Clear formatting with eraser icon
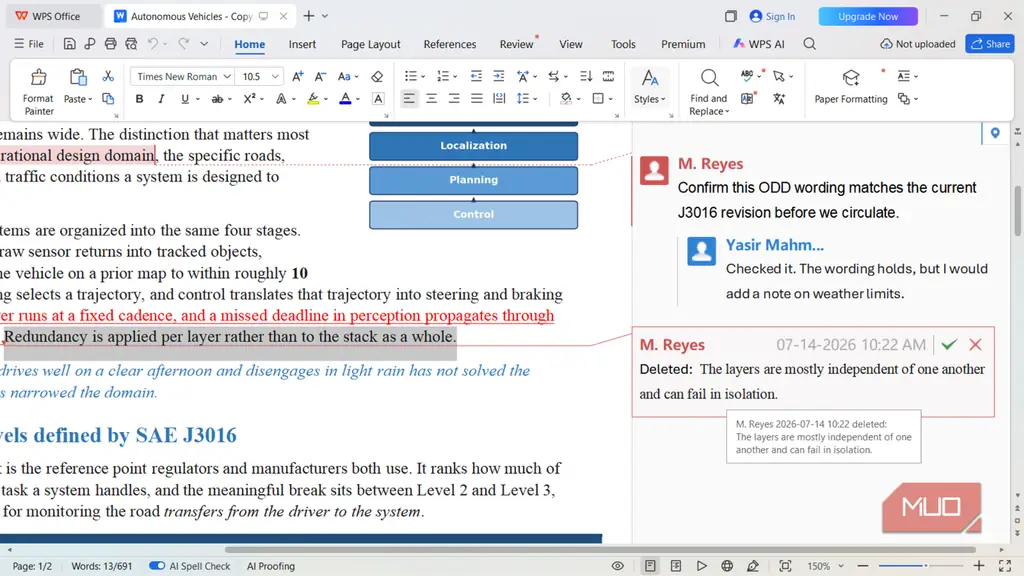The image size is (1024, 576). [x=377, y=76]
